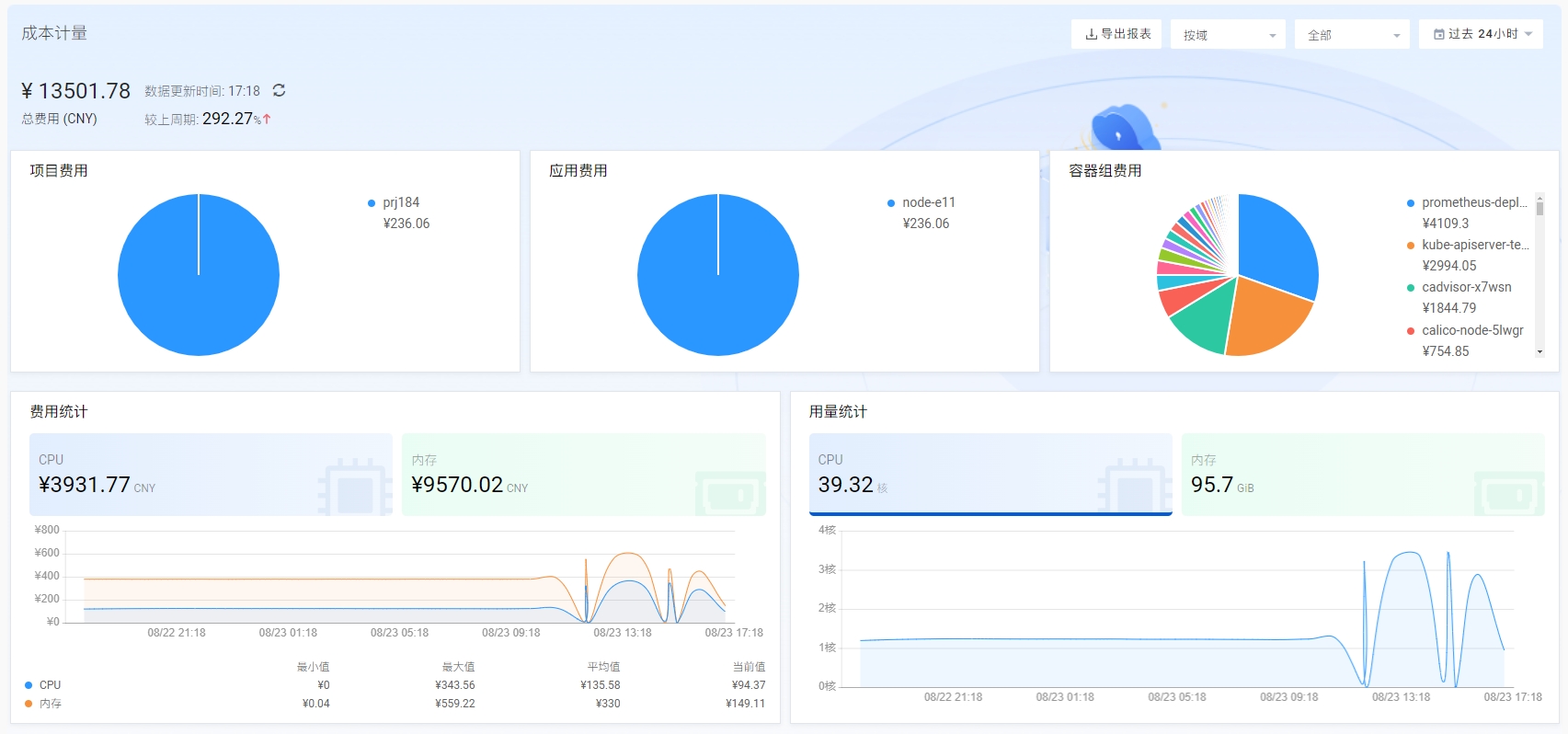The width and height of the screenshot is (1568, 734).
Task: Open the 按域 dropdown
Action: (x=1228, y=35)
